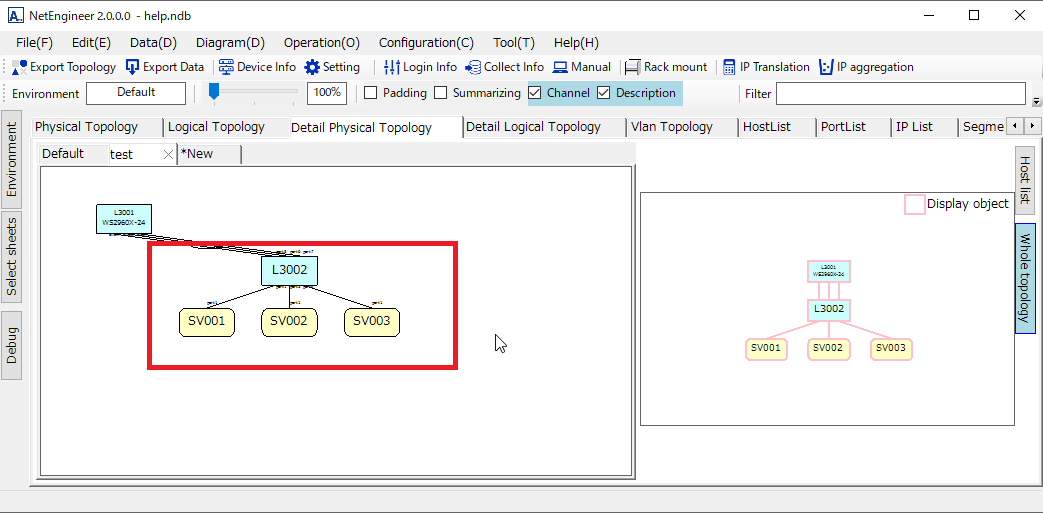Expand the Environment side panel
The image size is (1043, 513).
[x=12, y=160]
